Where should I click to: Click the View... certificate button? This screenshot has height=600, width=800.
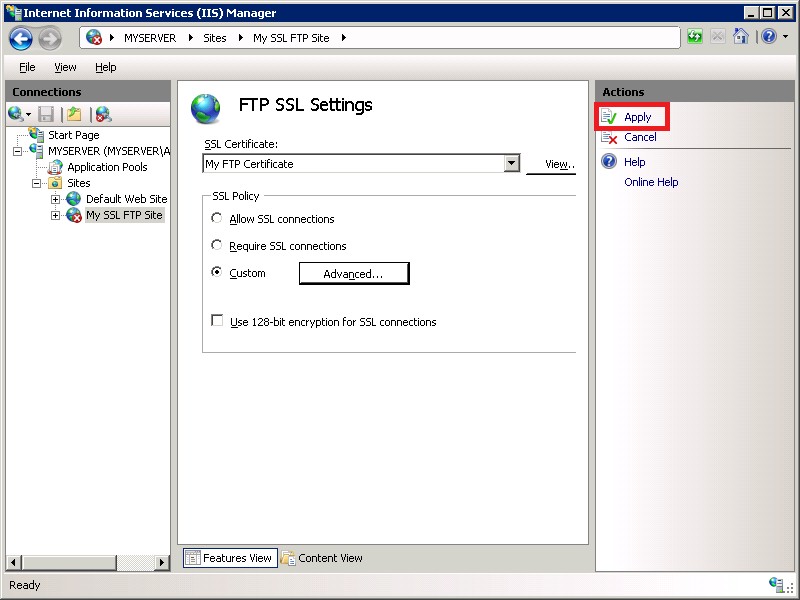(551, 164)
